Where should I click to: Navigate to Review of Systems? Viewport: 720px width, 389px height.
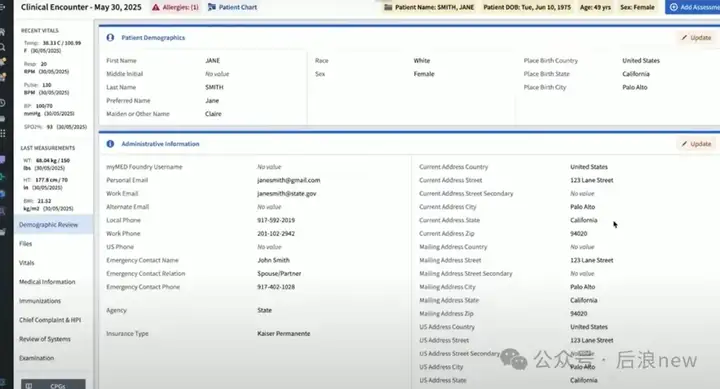click(x=45, y=339)
